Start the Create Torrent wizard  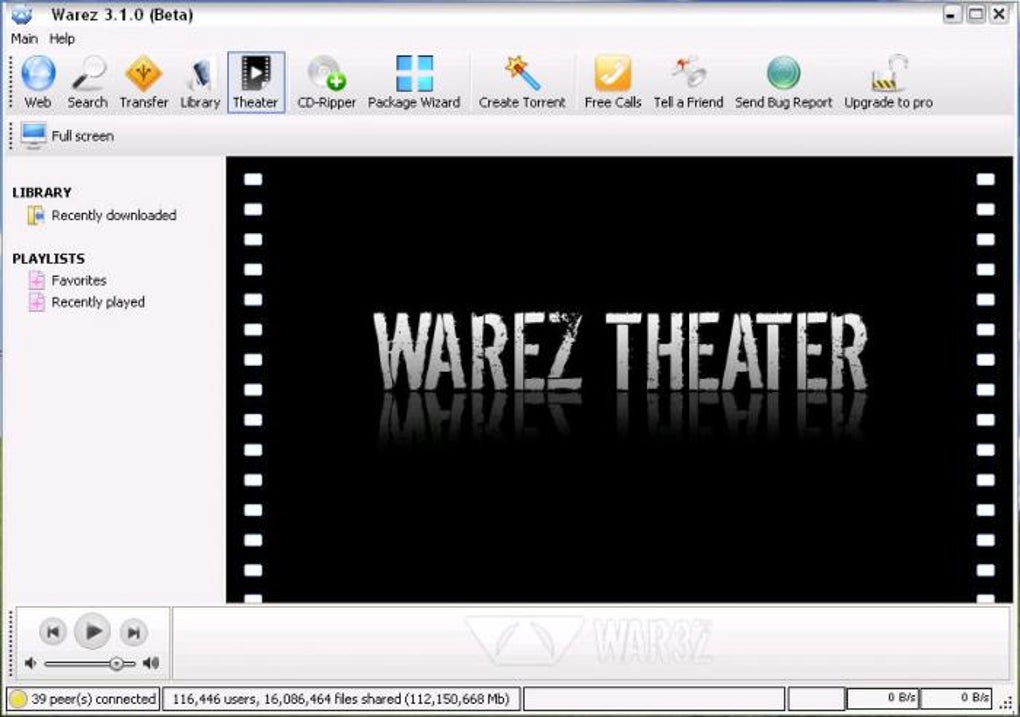tap(522, 82)
